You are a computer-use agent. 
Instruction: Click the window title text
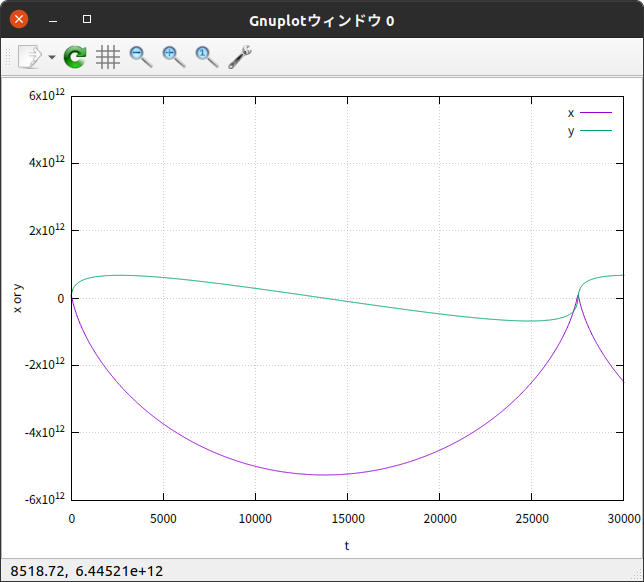322,21
